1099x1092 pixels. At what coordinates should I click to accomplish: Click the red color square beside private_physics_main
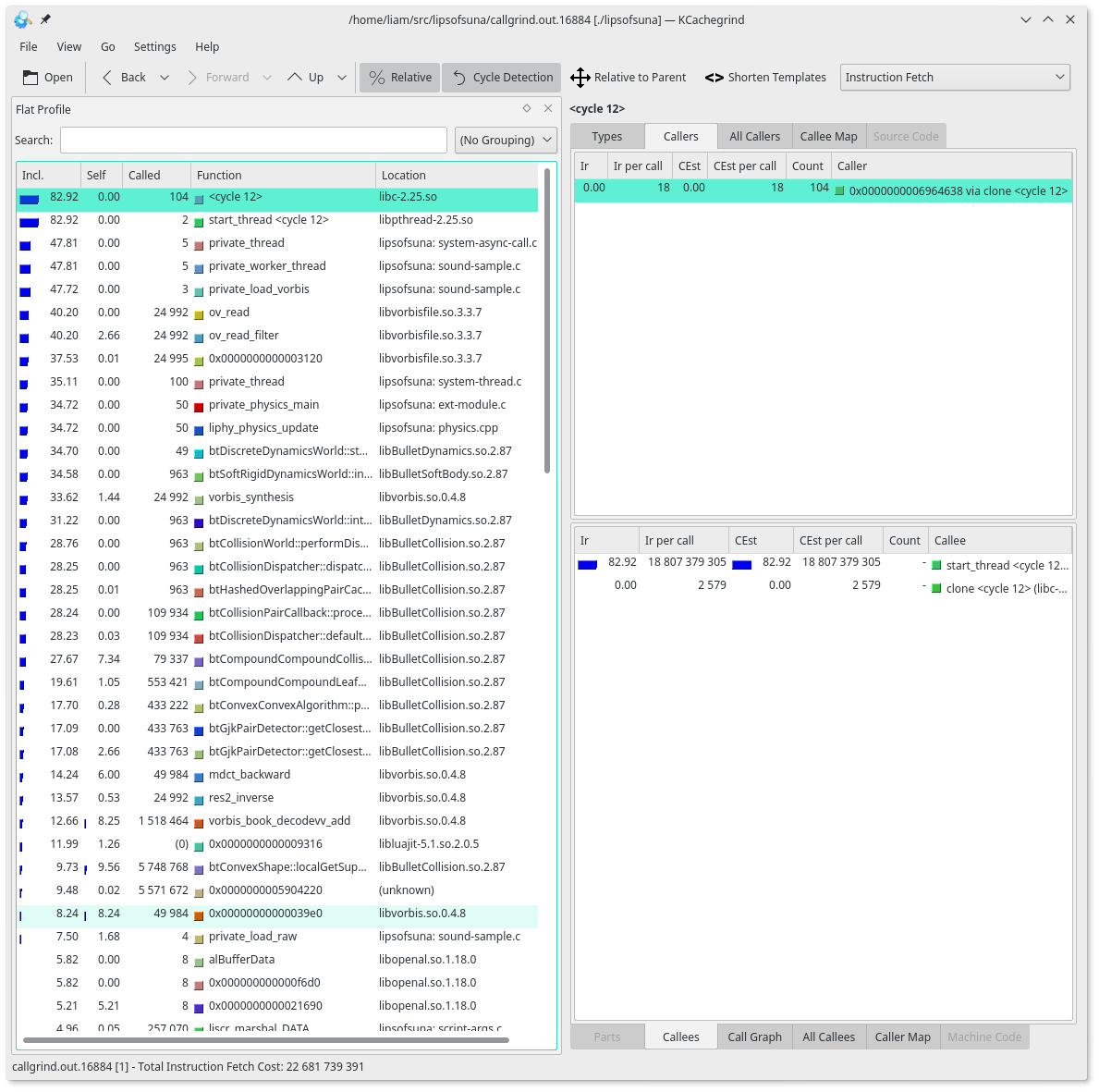click(x=199, y=406)
